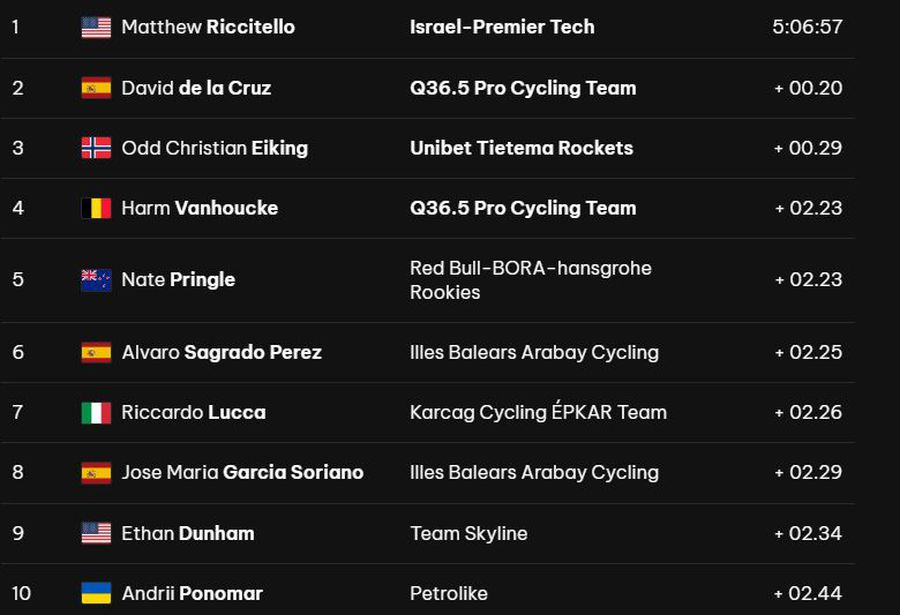Open rider Matthew Riccitello's profile

click(x=208, y=27)
